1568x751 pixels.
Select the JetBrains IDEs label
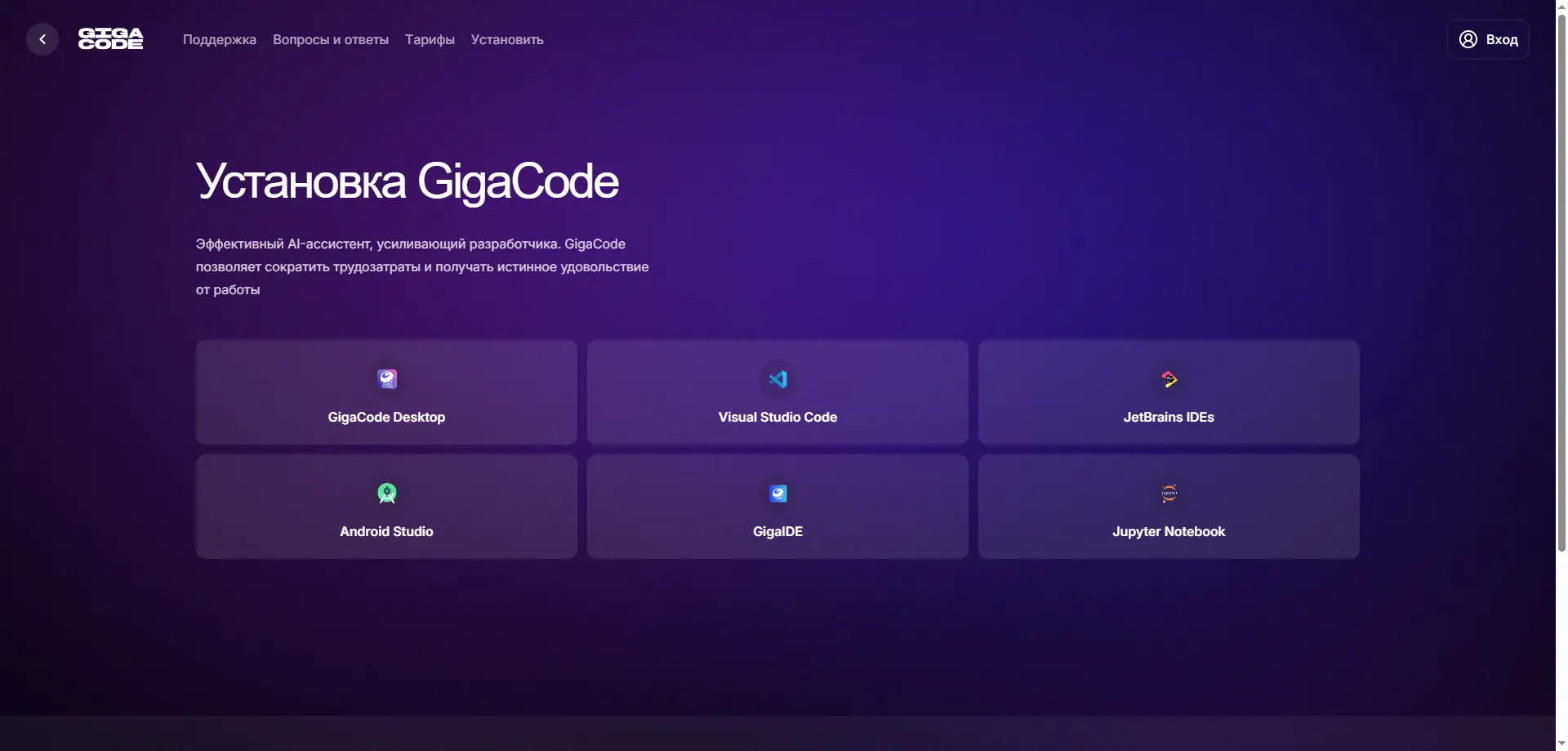1169,417
